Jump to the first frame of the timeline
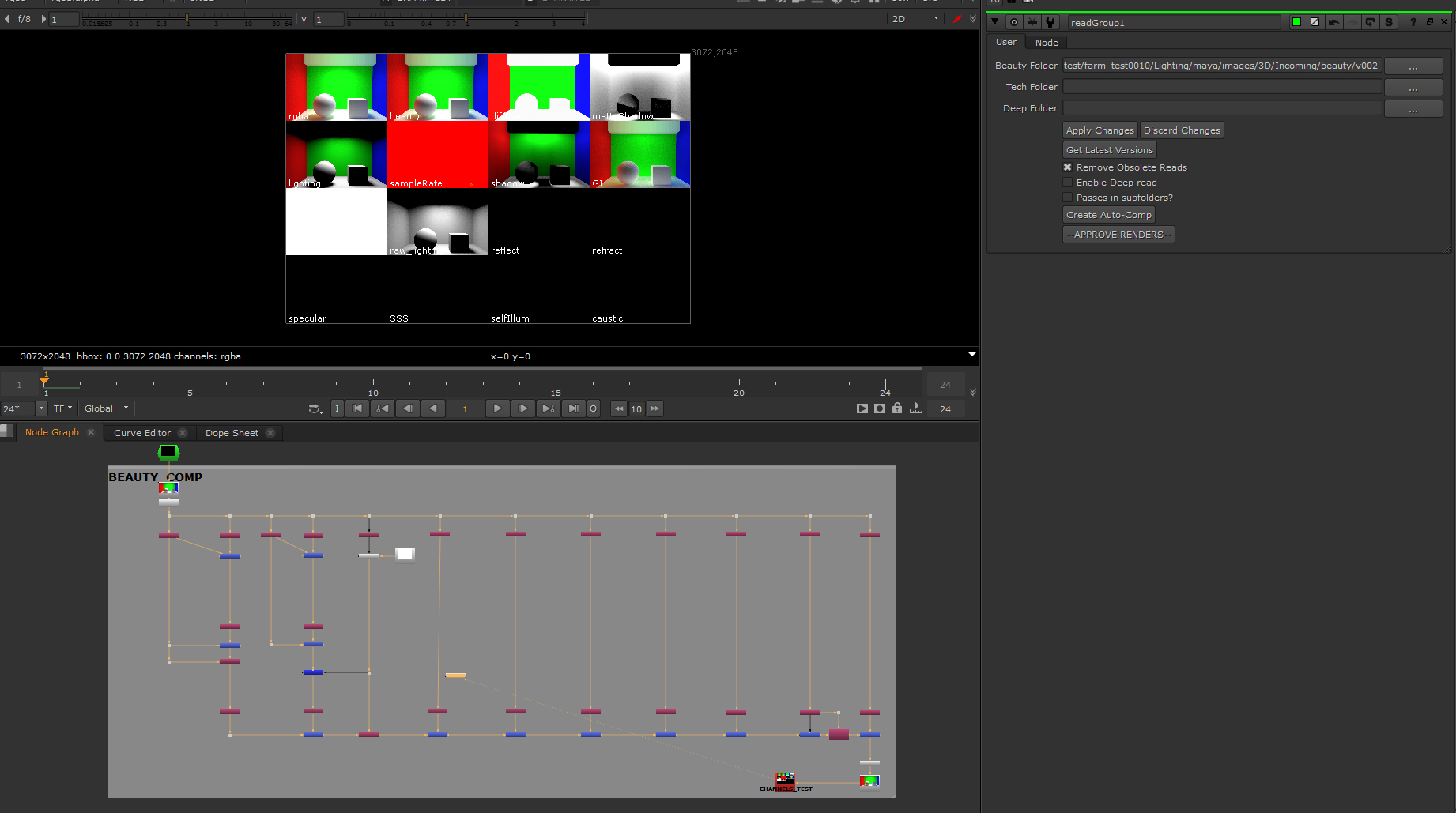The image size is (1456, 813). point(357,408)
